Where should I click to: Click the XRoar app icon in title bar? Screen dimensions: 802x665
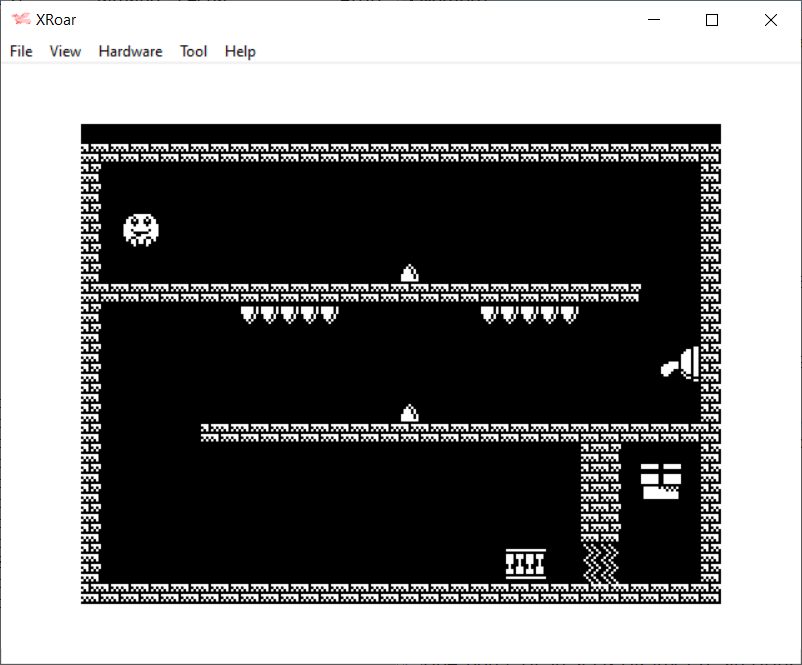[x=21, y=20]
